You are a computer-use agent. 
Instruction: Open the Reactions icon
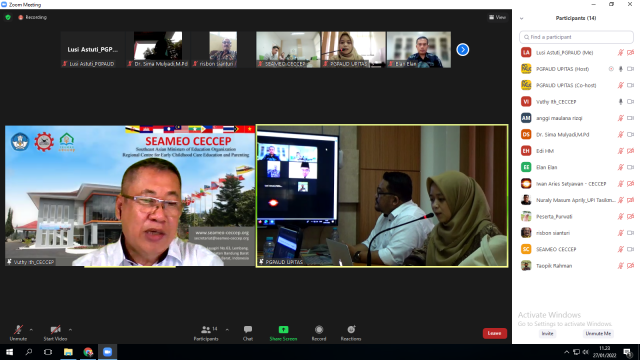(x=351, y=329)
